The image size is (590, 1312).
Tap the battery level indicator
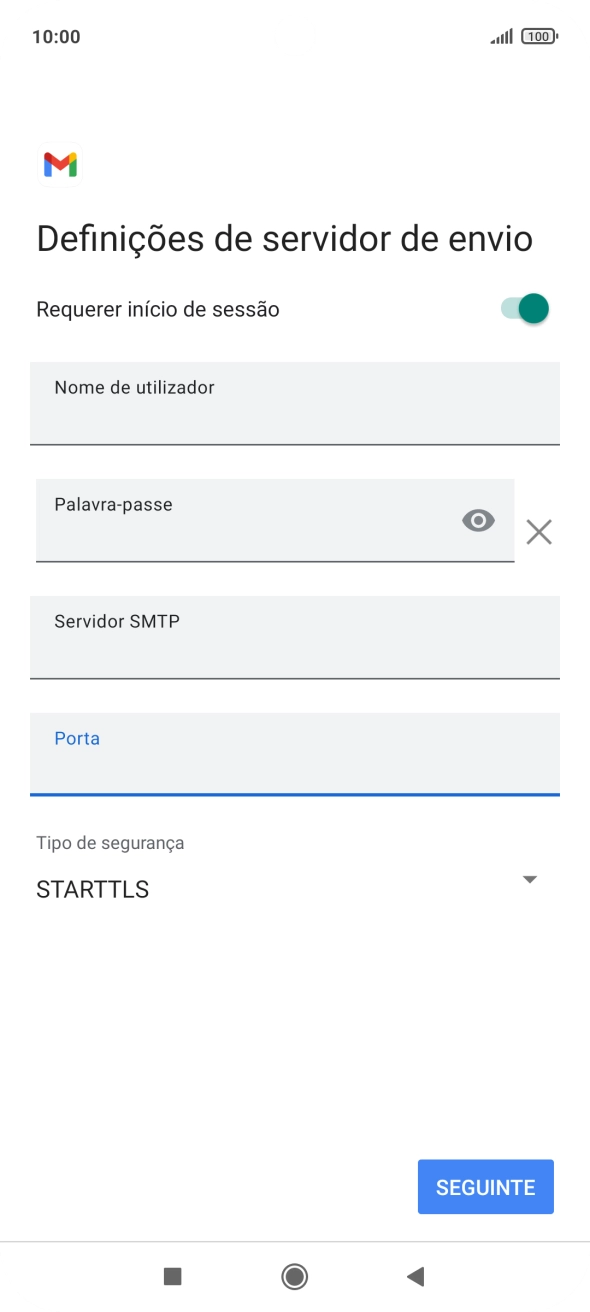pyautogui.click(x=537, y=35)
